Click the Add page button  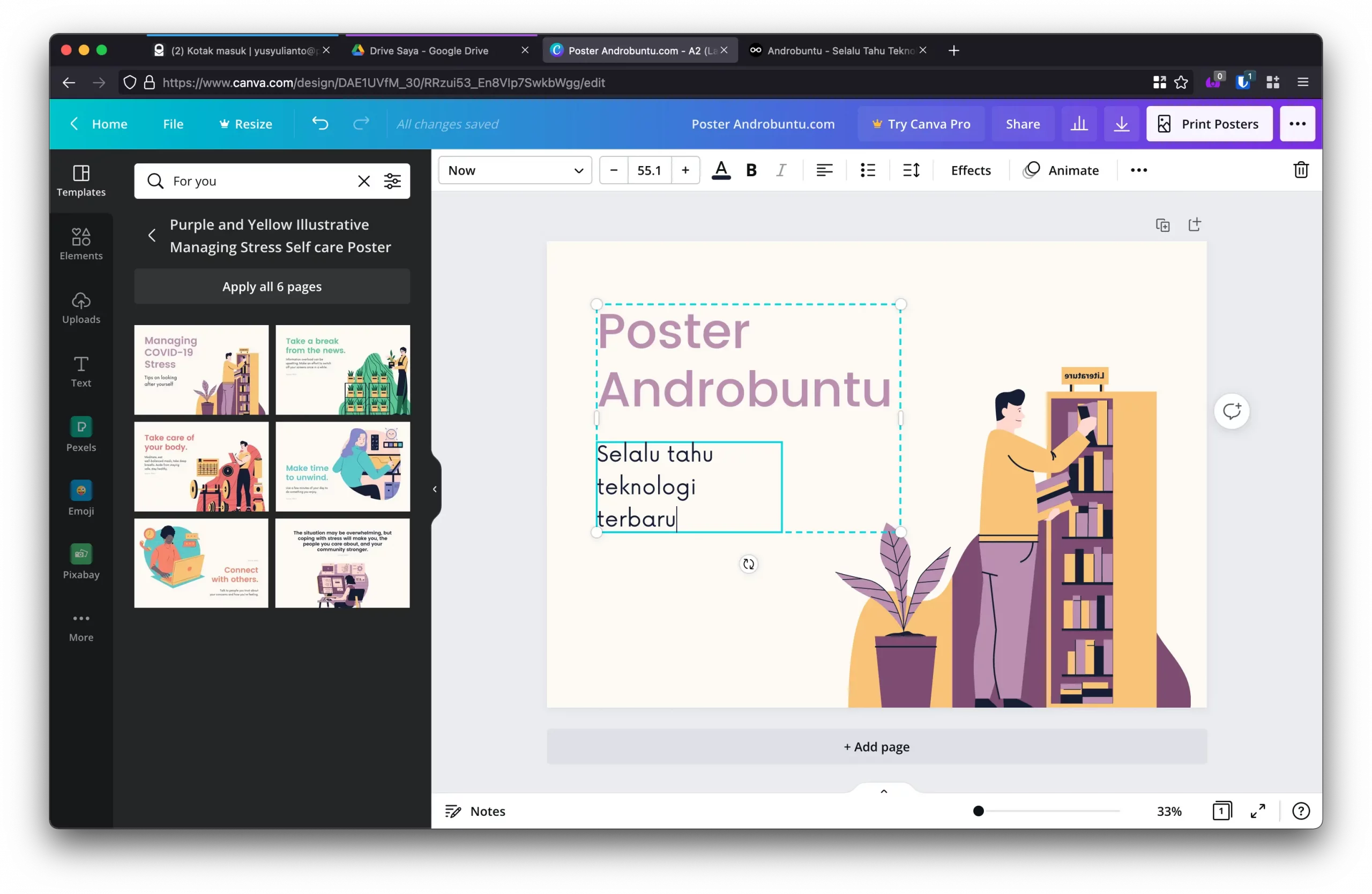(876, 747)
